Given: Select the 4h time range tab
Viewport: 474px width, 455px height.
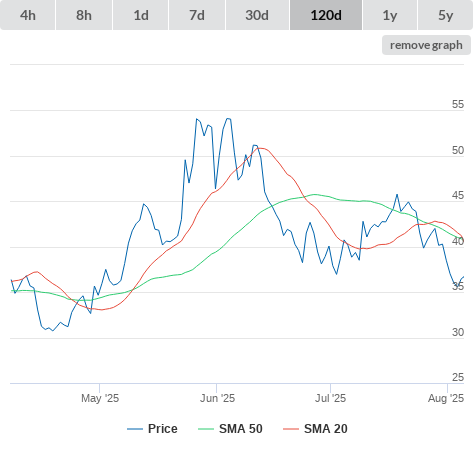Looking at the screenshot, I should tap(27, 15).
